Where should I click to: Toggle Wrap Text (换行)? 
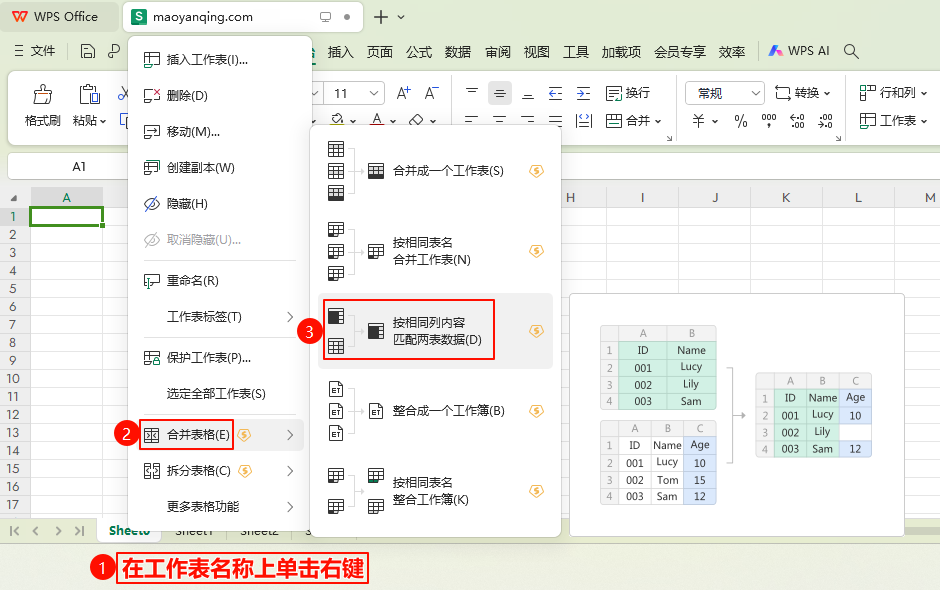(x=627, y=93)
